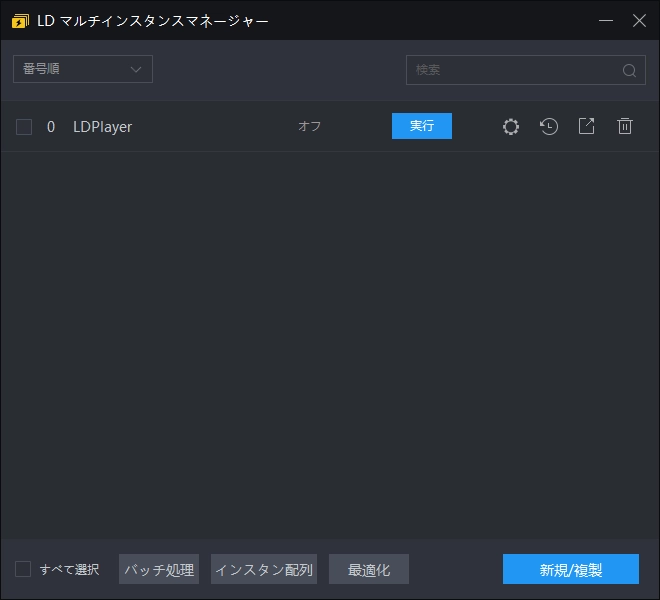Create instance with 新規/複製 button
The width and height of the screenshot is (660, 600).
tap(571, 569)
